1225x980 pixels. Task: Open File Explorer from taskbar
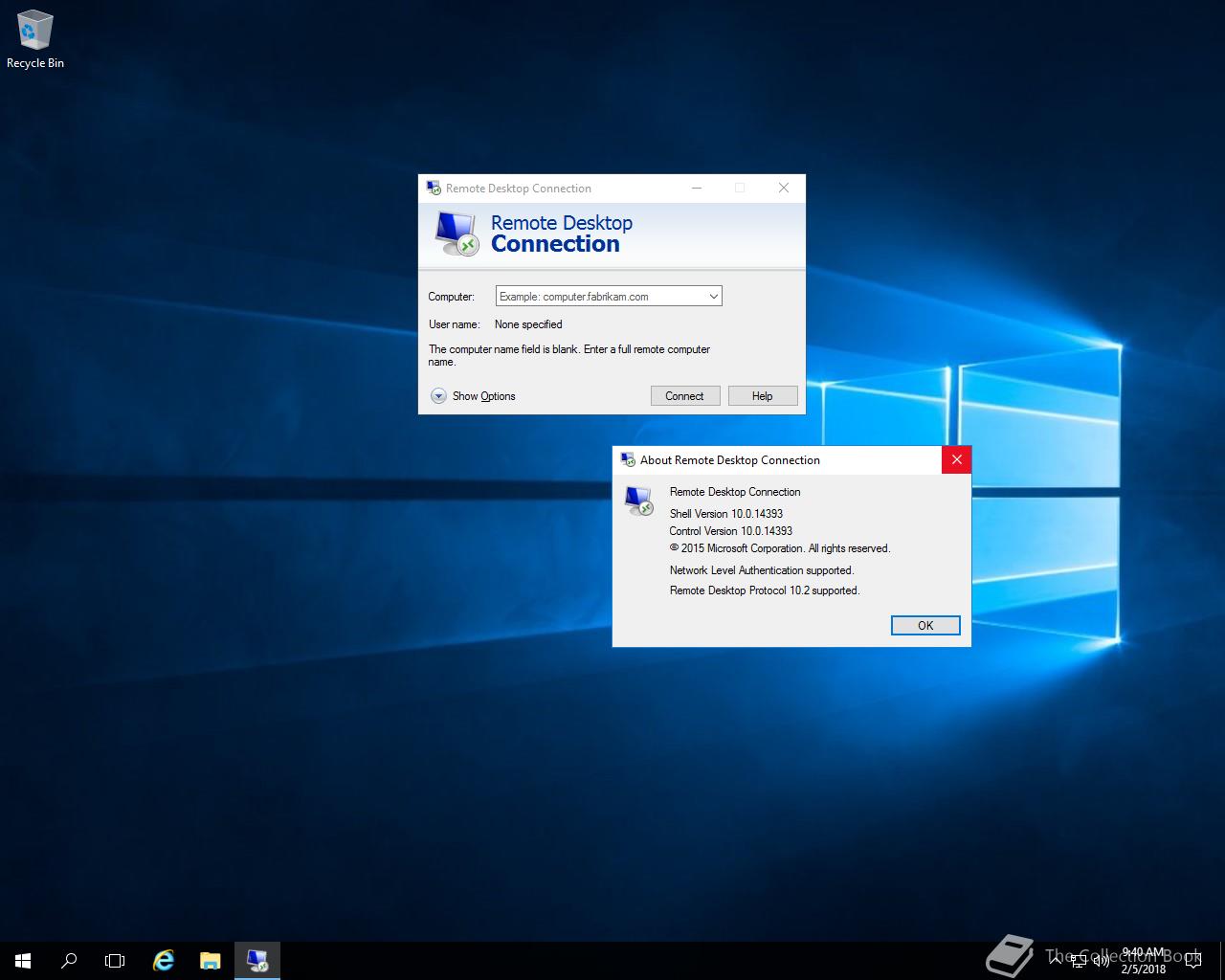click(x=210, y=961)
